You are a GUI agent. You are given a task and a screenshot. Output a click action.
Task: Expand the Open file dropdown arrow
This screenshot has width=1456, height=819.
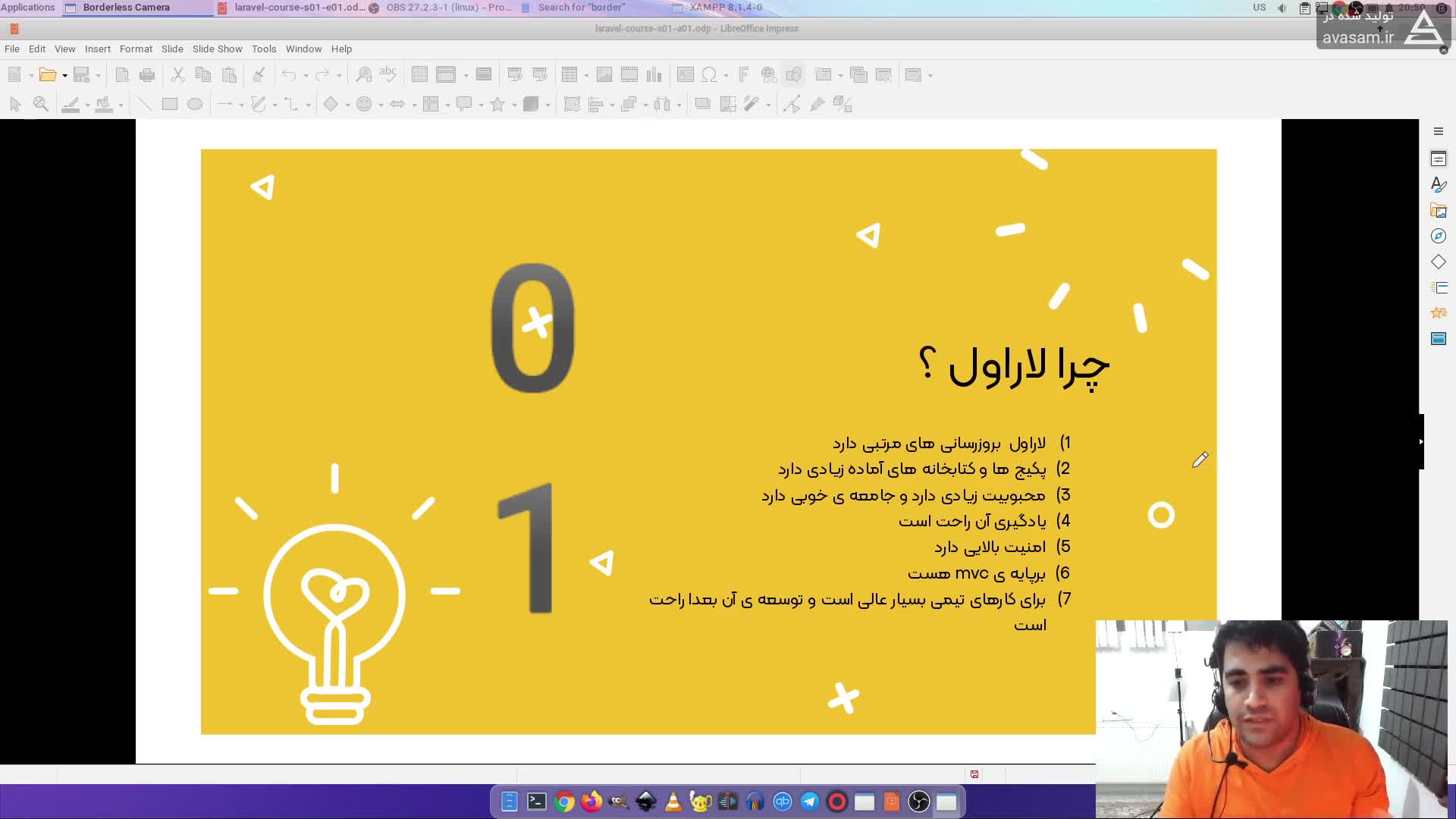pos(65,75)
